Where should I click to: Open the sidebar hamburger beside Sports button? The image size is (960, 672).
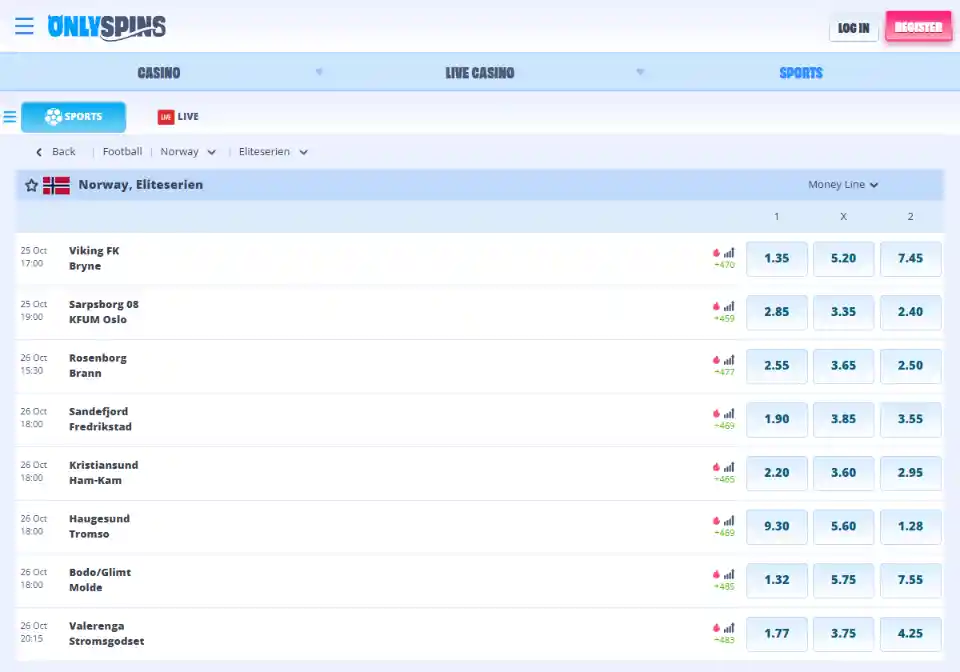(9, 116)
